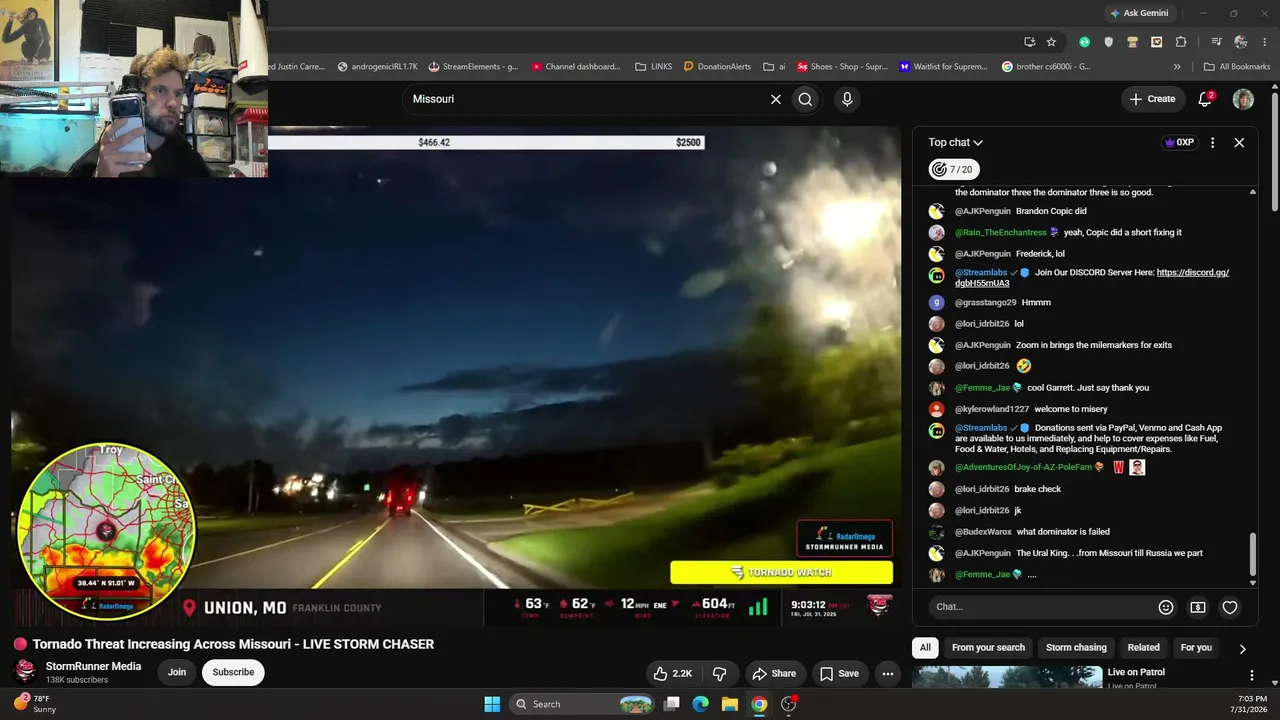
Task: Open the LINKS bookmark folder
Action: tap(653, 67)
